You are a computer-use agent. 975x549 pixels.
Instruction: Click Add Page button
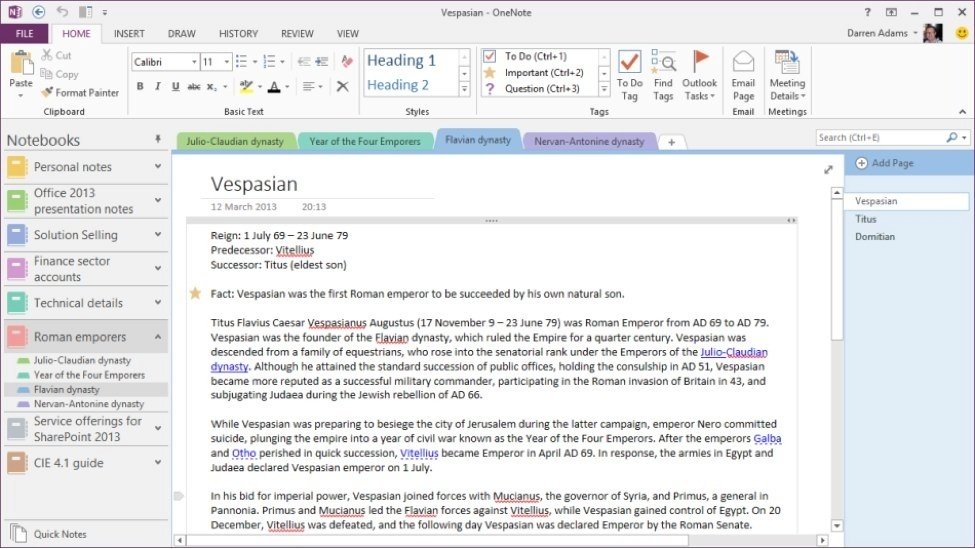click(x=884, y=163)
